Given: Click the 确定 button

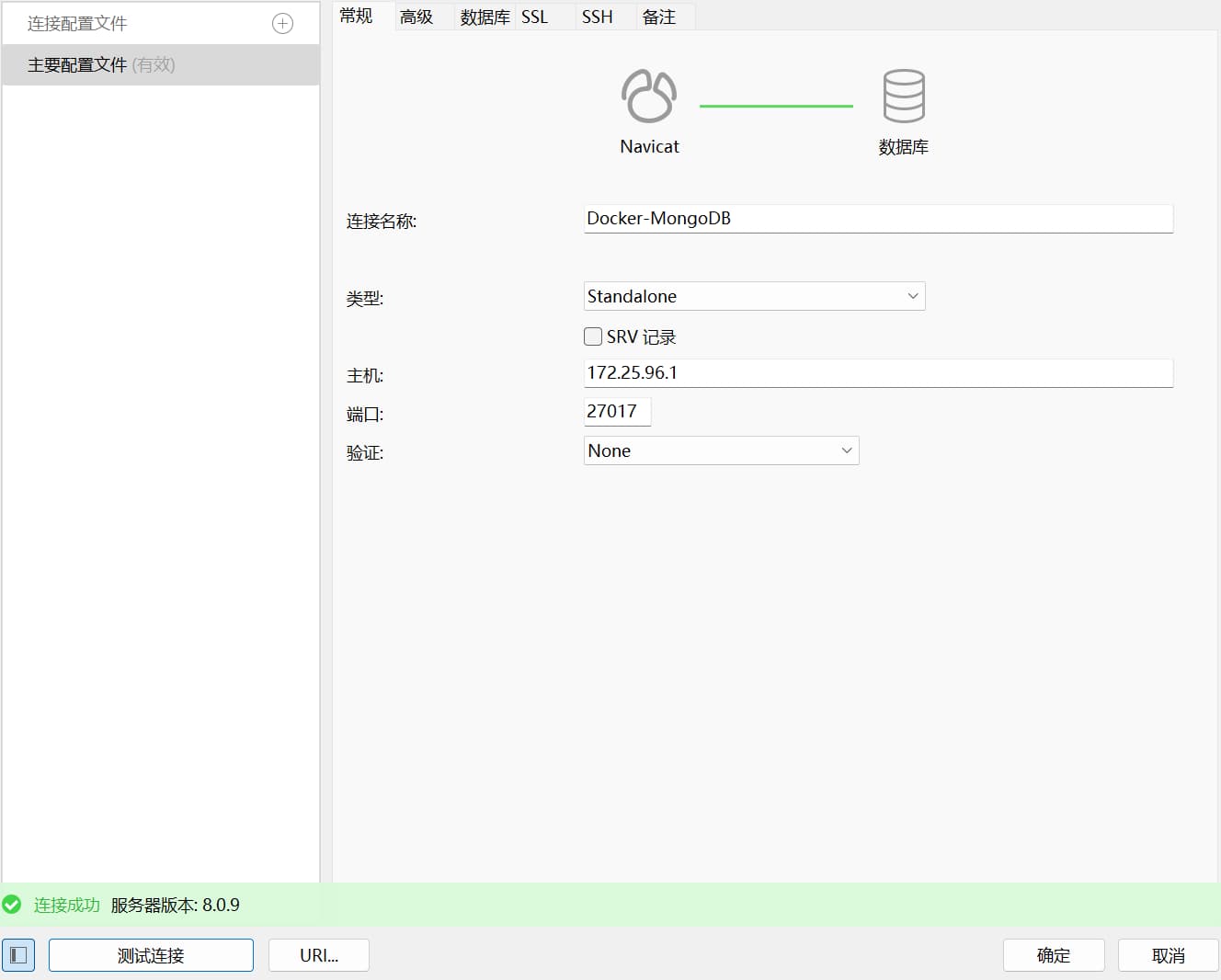Looking at the screenshot, I should tap(1054, 955).
